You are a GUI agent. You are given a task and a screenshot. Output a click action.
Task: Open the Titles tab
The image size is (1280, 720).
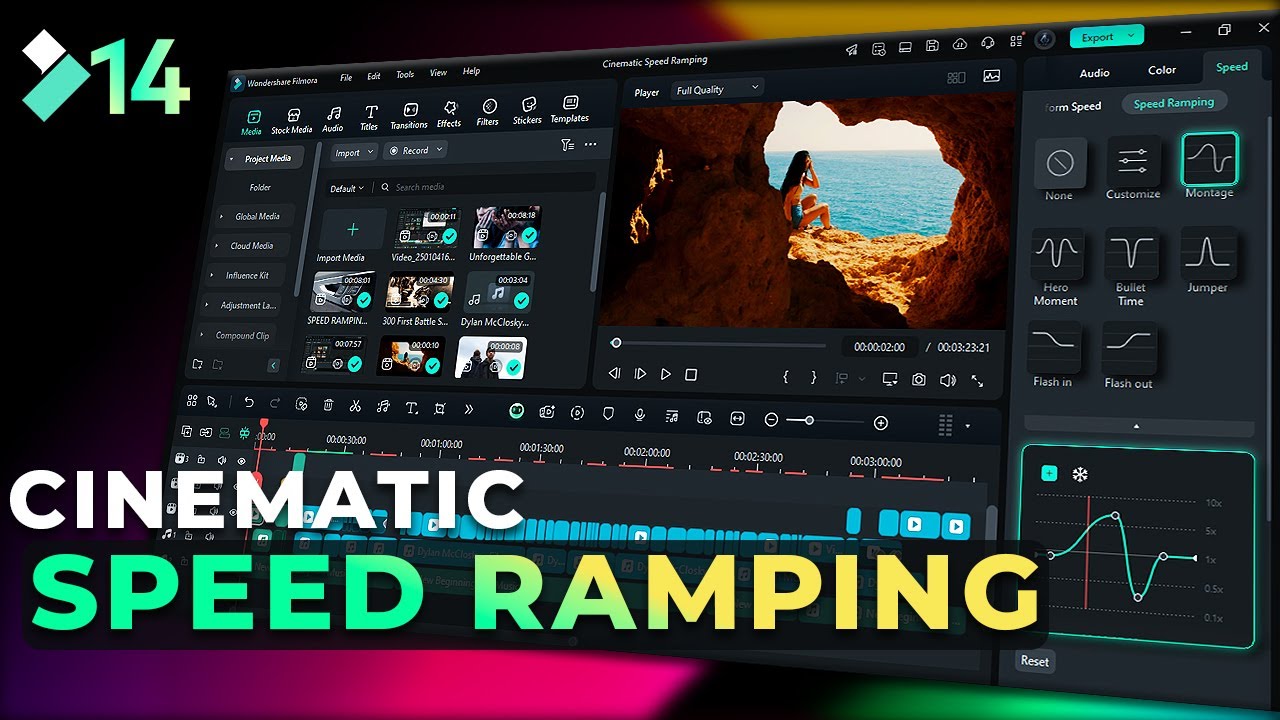[370, 118]
